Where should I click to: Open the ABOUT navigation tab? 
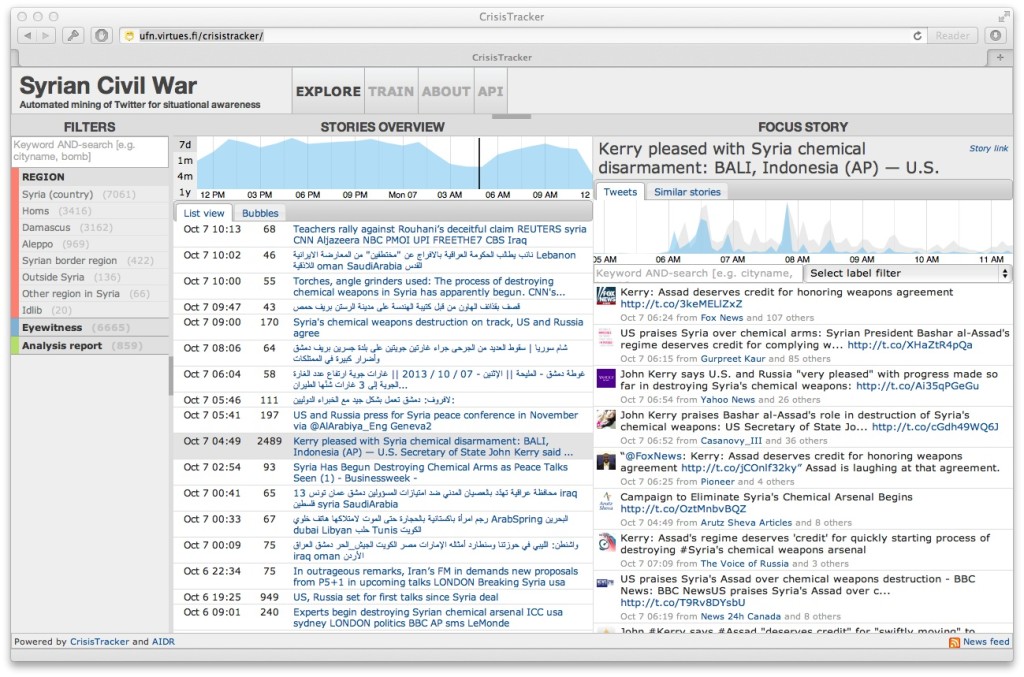point(445,91)
